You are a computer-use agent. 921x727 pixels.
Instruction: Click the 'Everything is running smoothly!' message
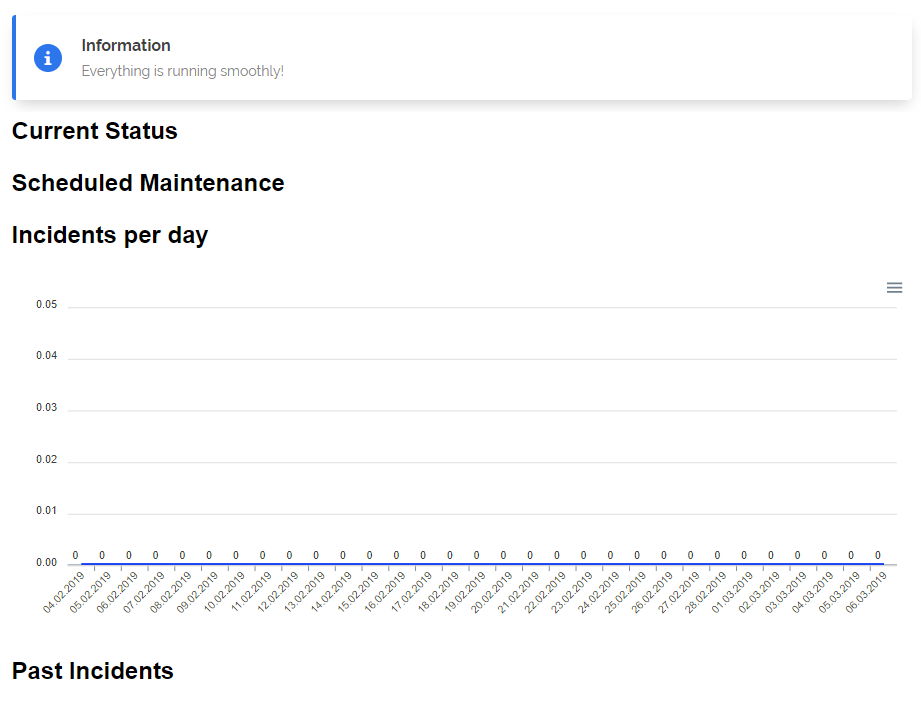click(182, 72)
